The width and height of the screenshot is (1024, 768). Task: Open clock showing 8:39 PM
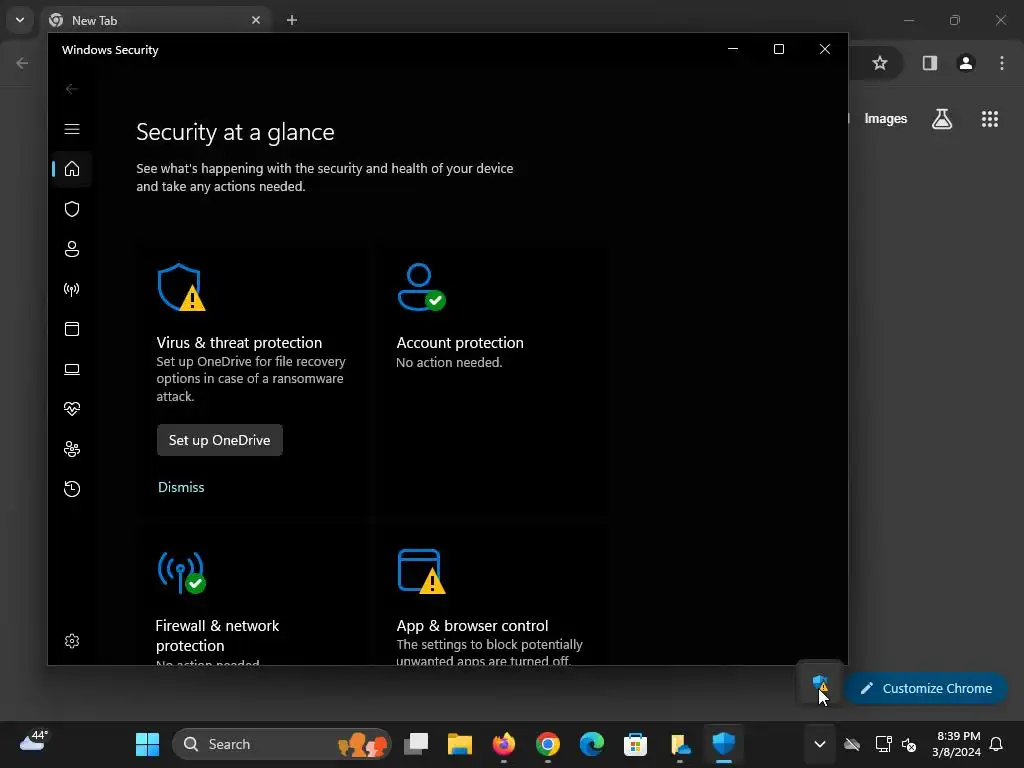(x=957, y=744)
